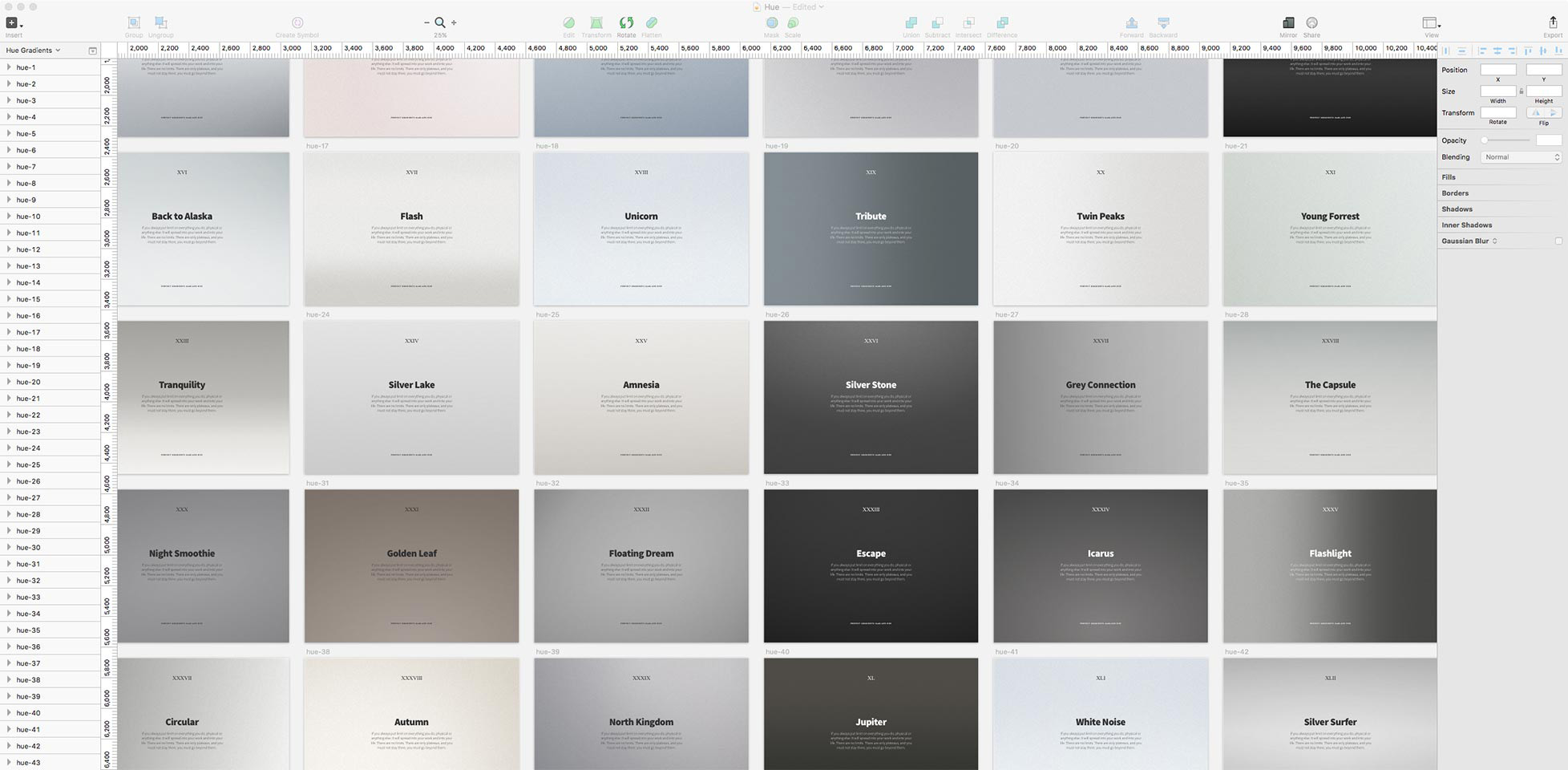Image resolution: width=1568 pixels, height=770 pixels.
Task: Open the Borders section header
Action: (1455, 193)
